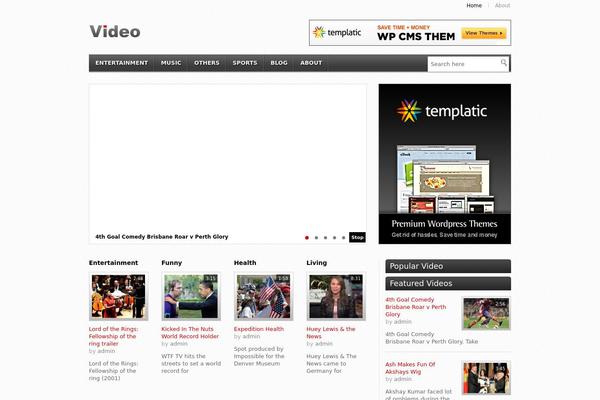The height and width of the screenshot is (400, 600).
Task: Open the Health category heading
Action: tap(245, 263)
